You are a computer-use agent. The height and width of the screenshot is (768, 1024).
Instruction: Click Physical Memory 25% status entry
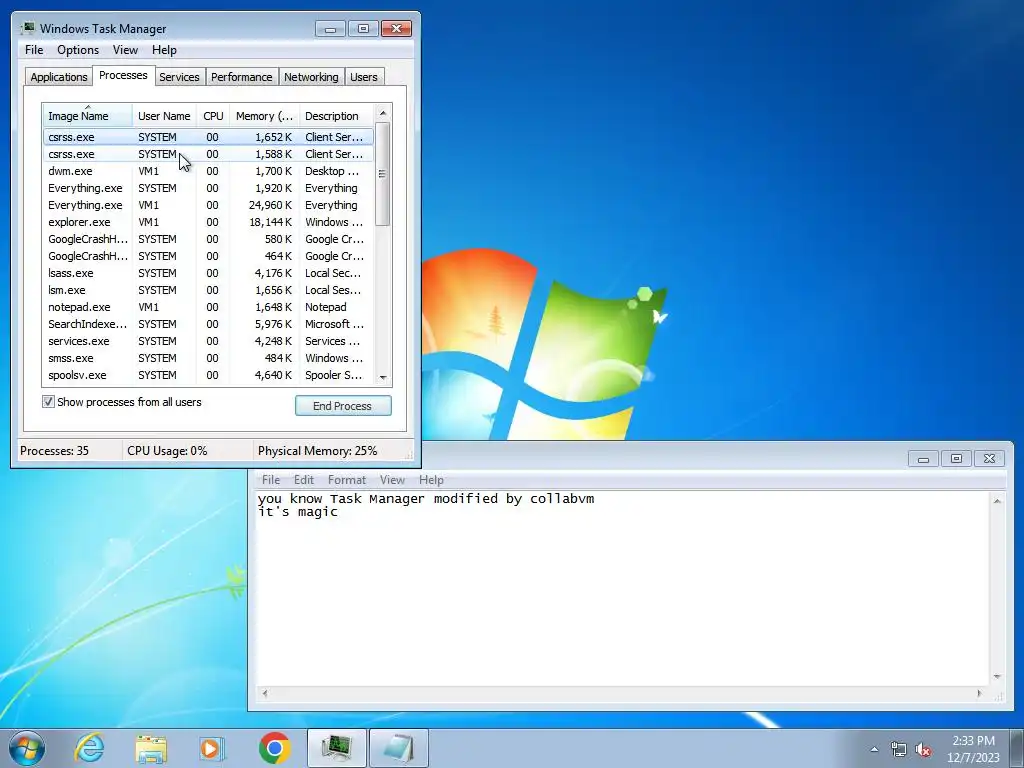coord(318,451)
